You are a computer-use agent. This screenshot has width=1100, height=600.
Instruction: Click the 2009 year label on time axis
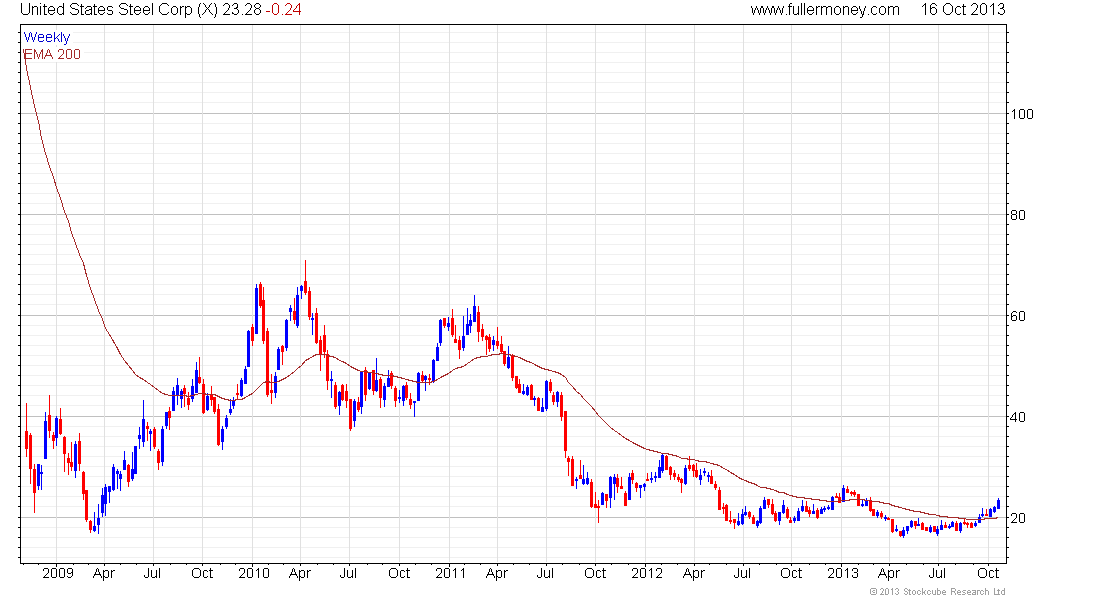(58, 573)
